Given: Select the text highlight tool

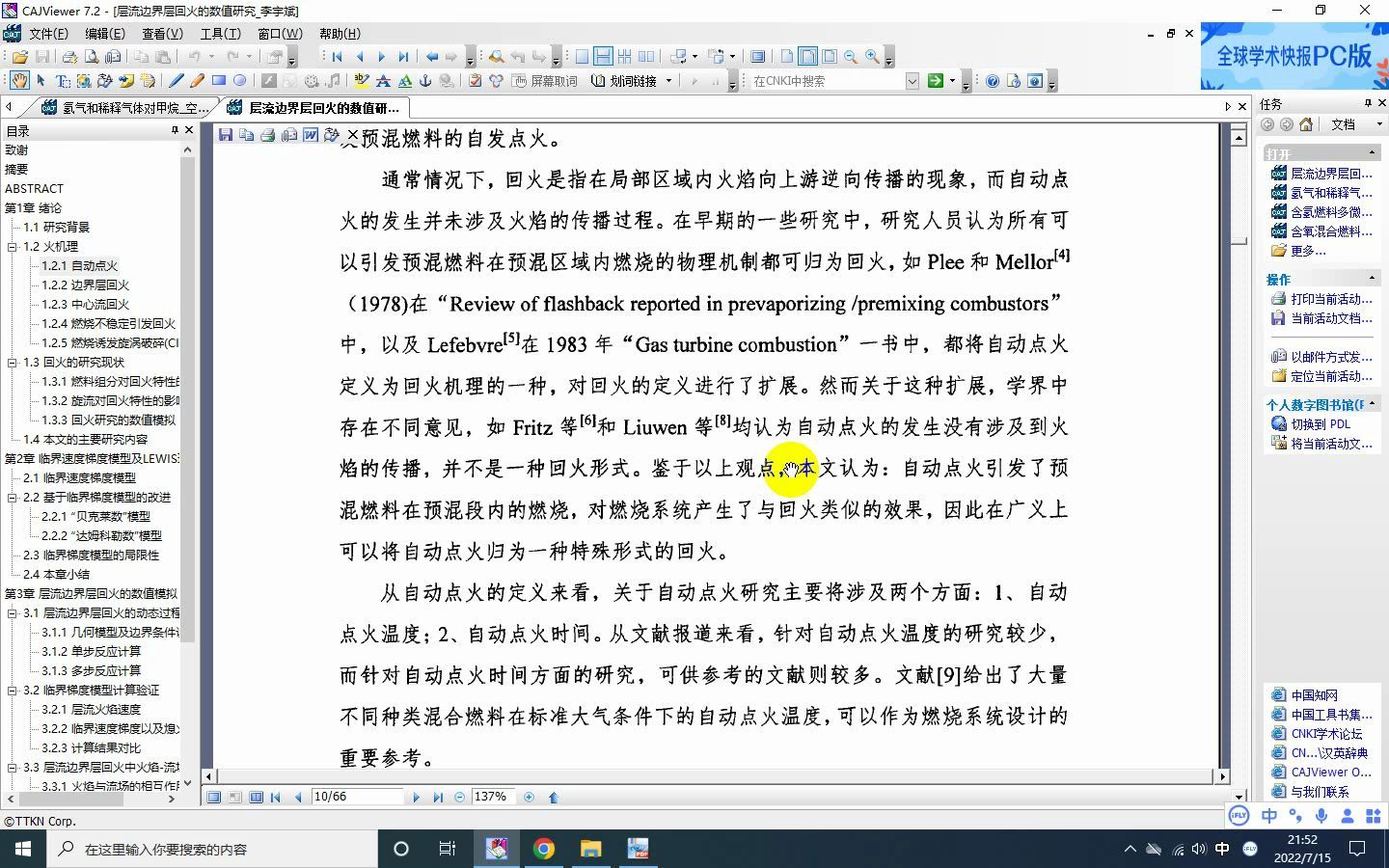Looking at the screenshot, I should pyautogui.click(x=362, y=81).
